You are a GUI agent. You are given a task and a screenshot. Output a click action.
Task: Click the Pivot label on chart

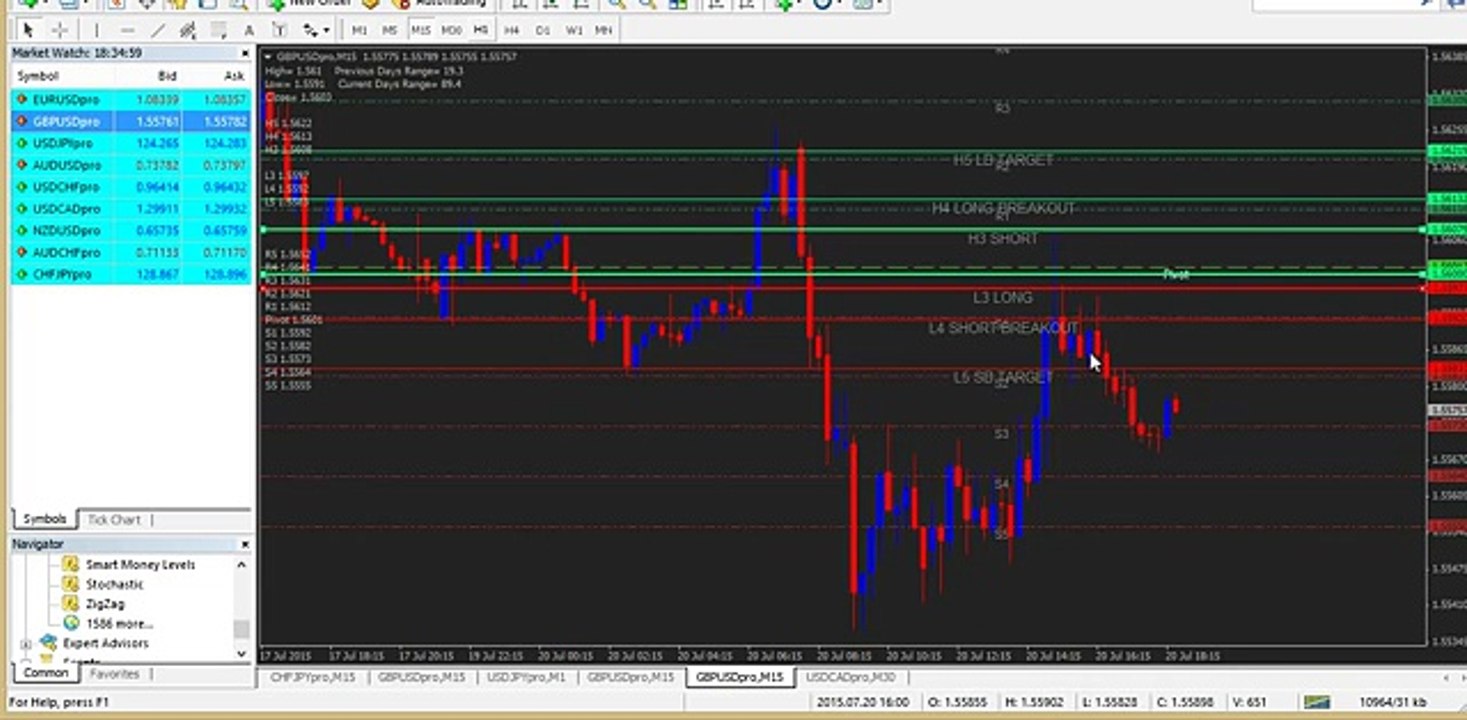click(x=1176, y=273)
